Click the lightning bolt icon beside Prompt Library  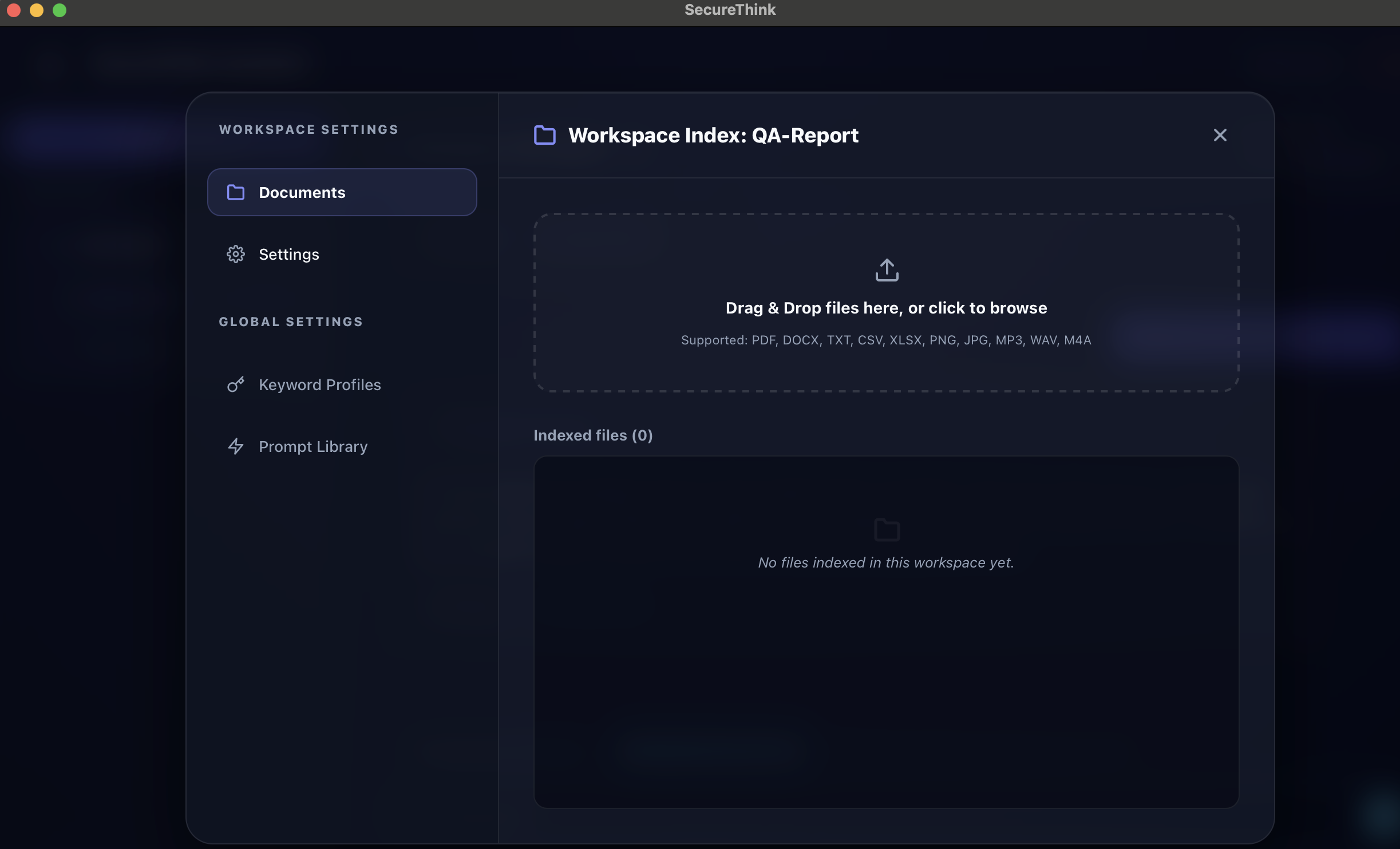[x=236, y=446]
